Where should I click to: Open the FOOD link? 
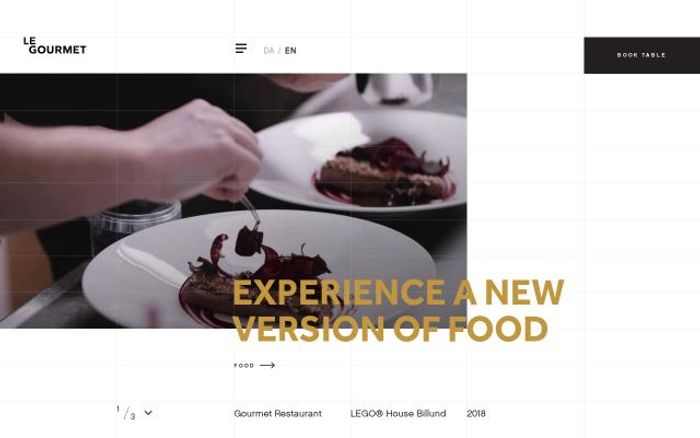[x=244, y=365]
